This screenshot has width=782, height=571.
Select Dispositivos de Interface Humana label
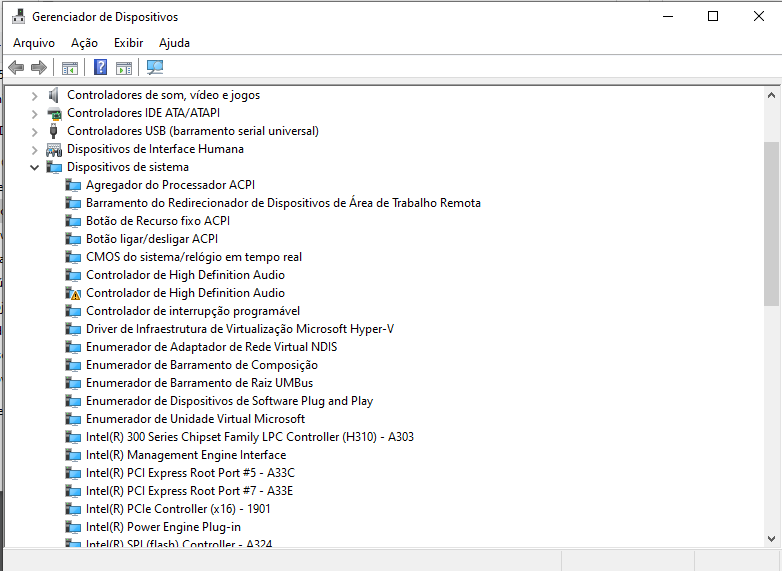pyautogui.click(x=156, y=149)
